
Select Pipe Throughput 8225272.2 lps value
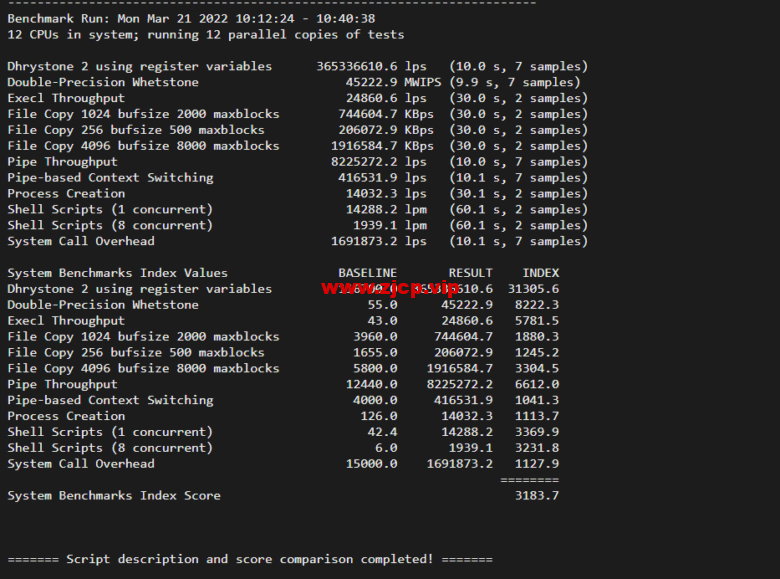379,162
